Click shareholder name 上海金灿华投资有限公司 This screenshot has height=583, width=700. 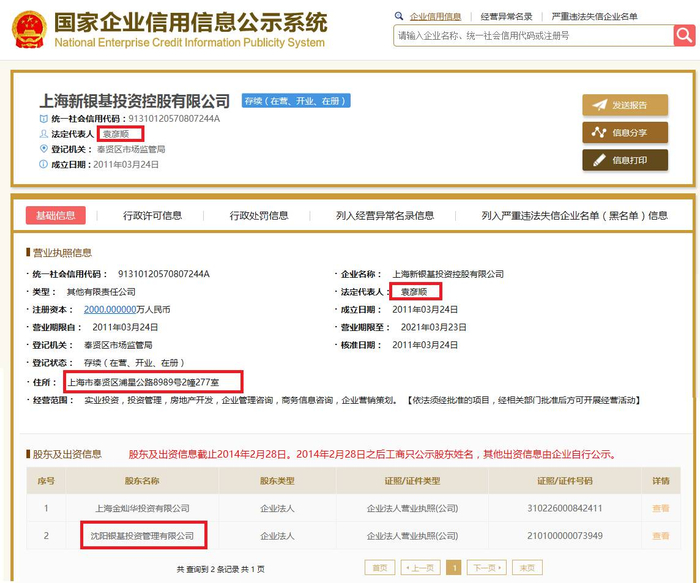pyautogui.click(x=142, y=508)
